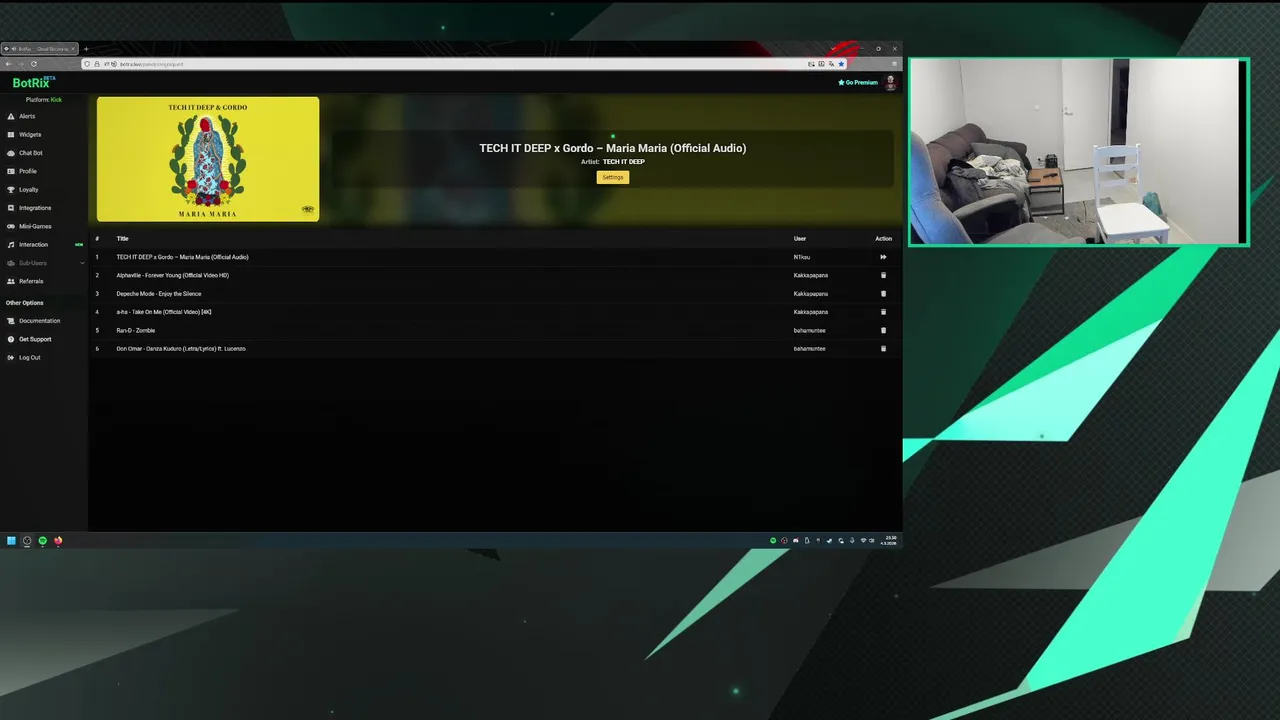Click the artist name TECH IT DEEP

(x=624, y=162)
